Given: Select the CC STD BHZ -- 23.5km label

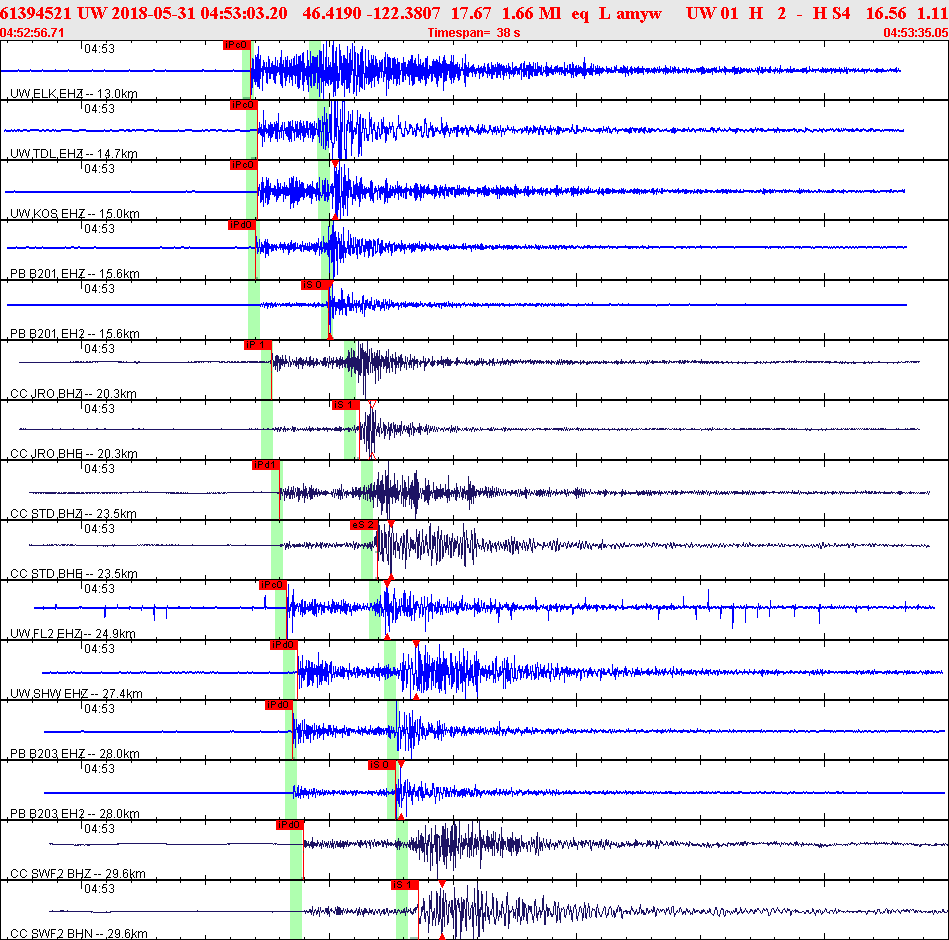Looking at the screenshot, I should click(x=73, y=513).
